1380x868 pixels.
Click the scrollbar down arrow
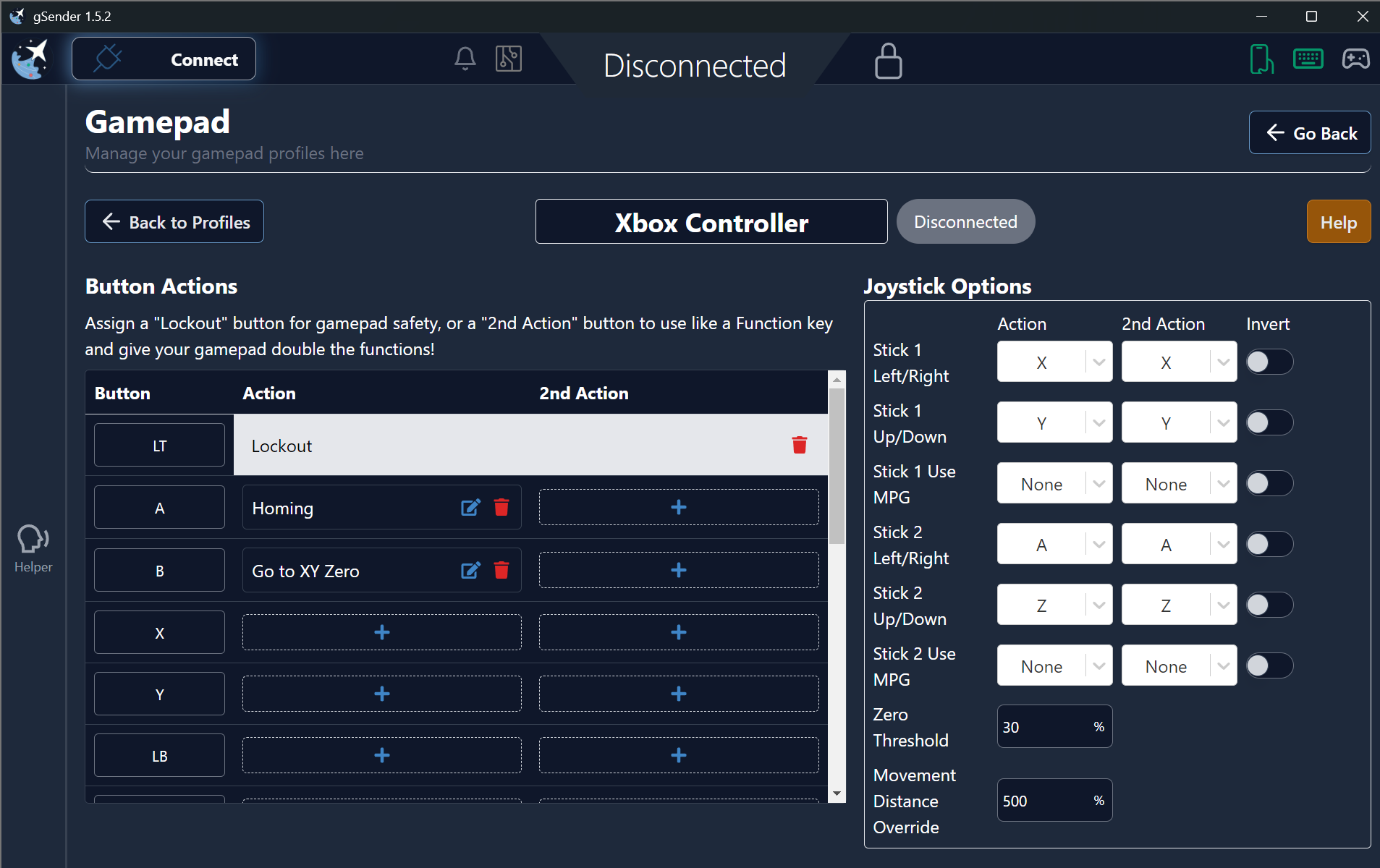click(837, 794)
